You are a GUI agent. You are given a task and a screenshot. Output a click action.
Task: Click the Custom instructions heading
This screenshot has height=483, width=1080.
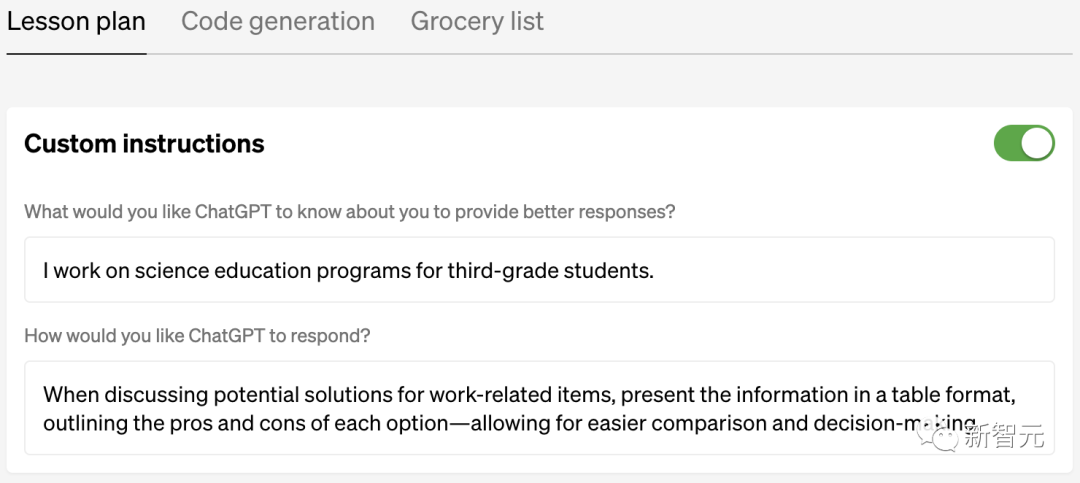click(144, 144)
